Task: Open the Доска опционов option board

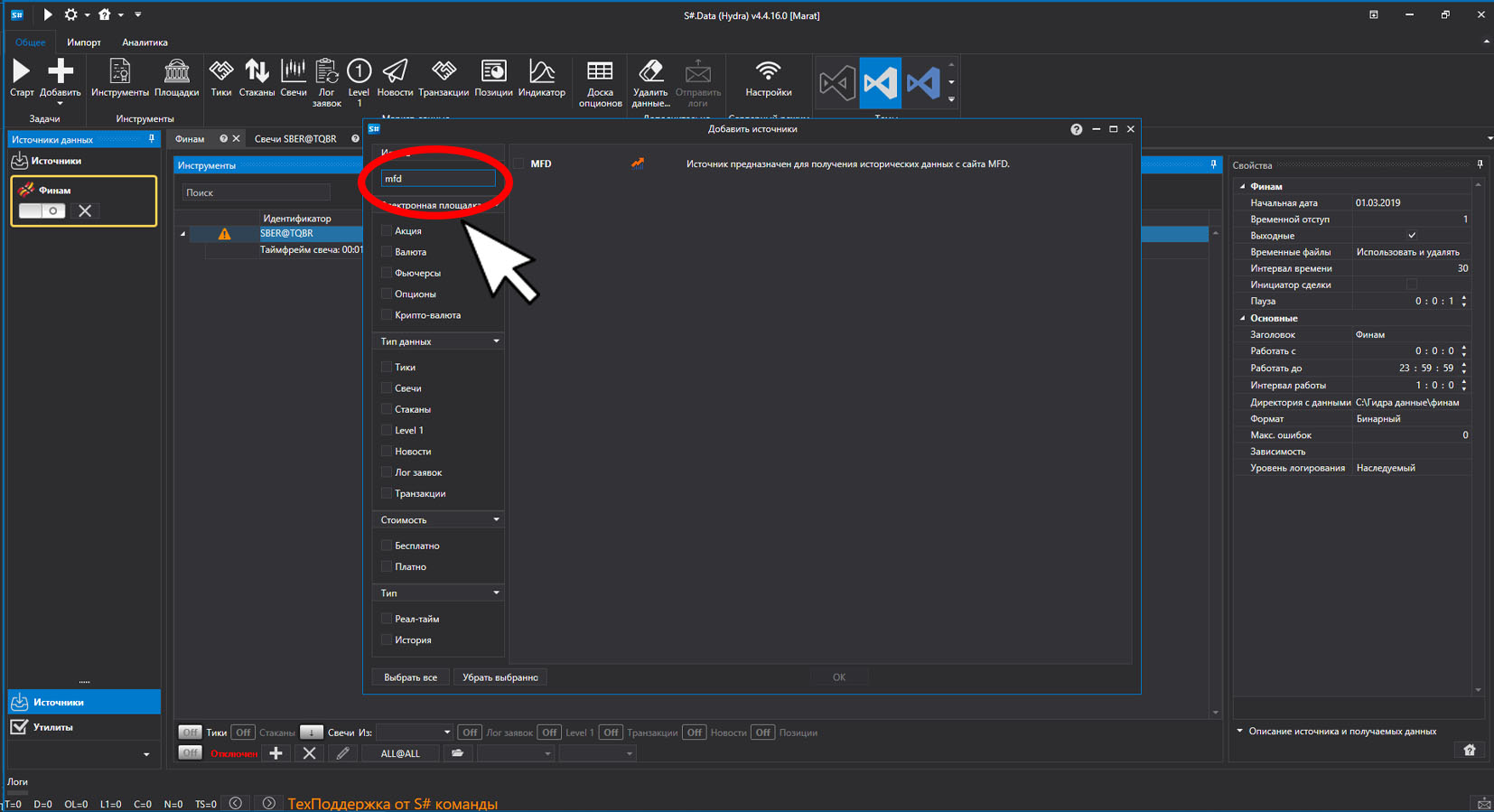Action: [600, 83]
